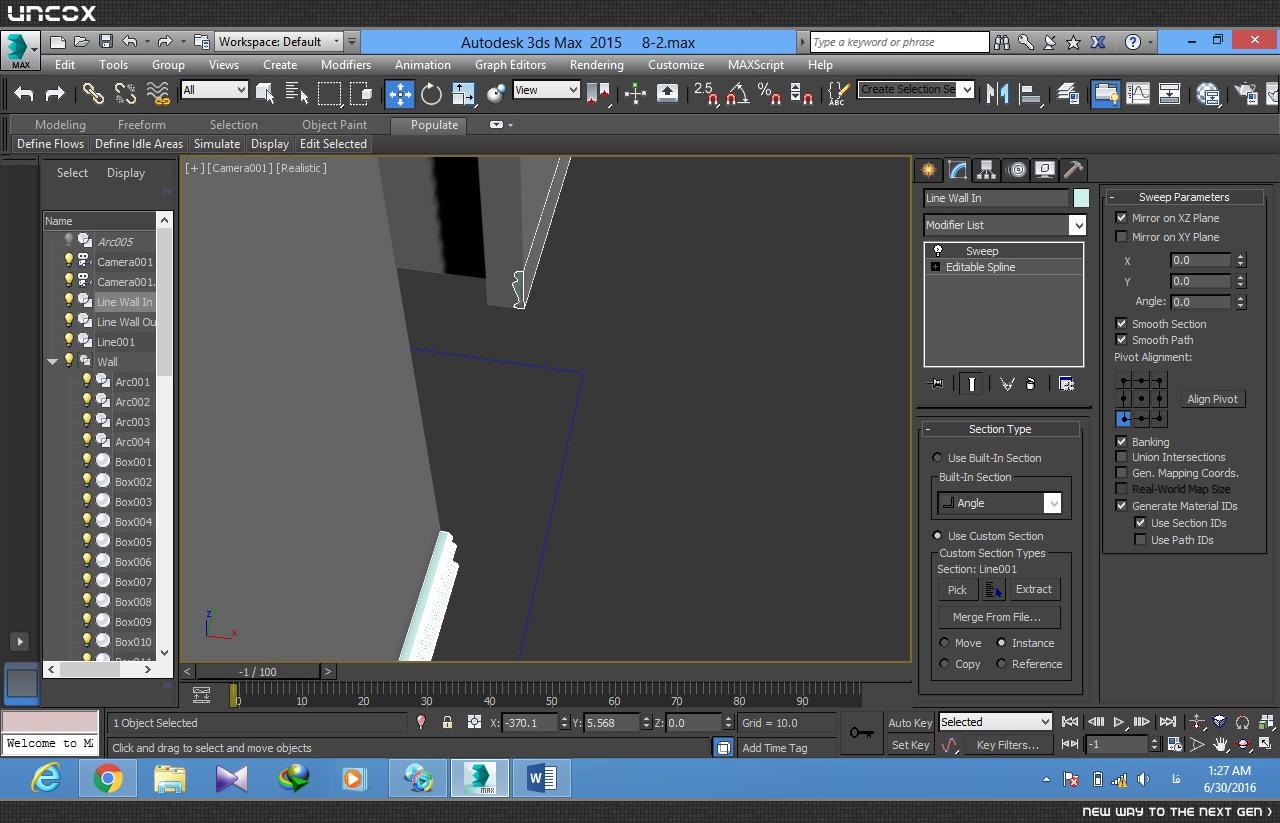
Task: Choose the Rectangular Selection Region tool
Action: point(329,94)
